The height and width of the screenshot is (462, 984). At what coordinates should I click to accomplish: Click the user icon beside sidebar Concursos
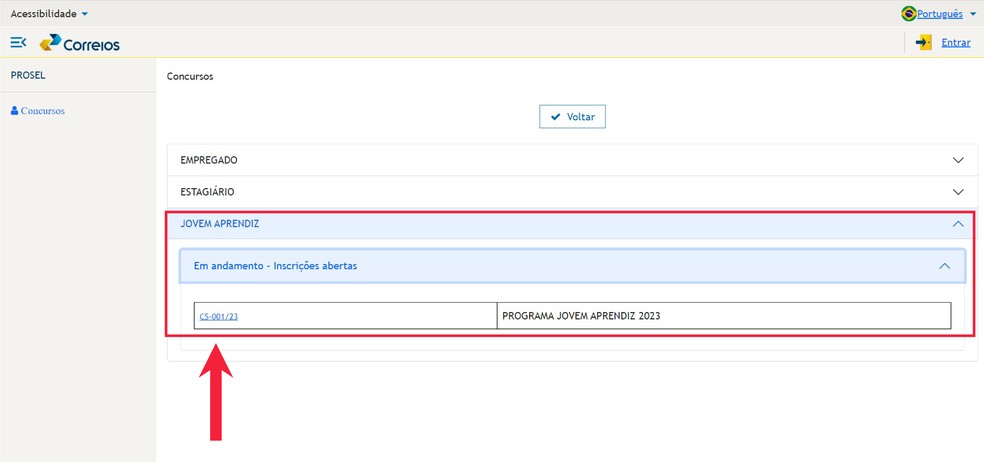coord(14,111)
